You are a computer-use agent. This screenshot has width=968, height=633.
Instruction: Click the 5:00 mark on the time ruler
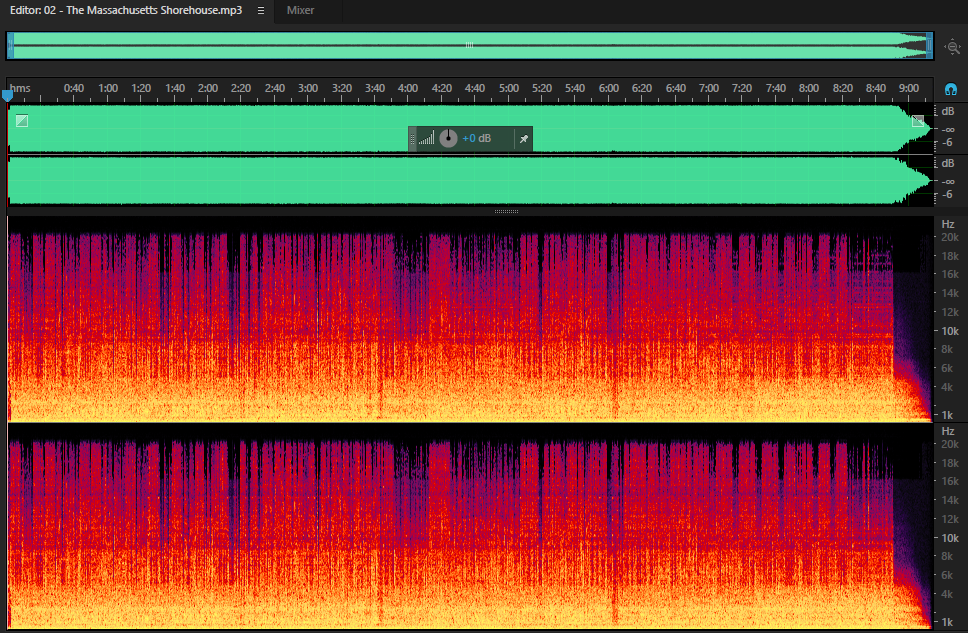(x=509, y=88)
